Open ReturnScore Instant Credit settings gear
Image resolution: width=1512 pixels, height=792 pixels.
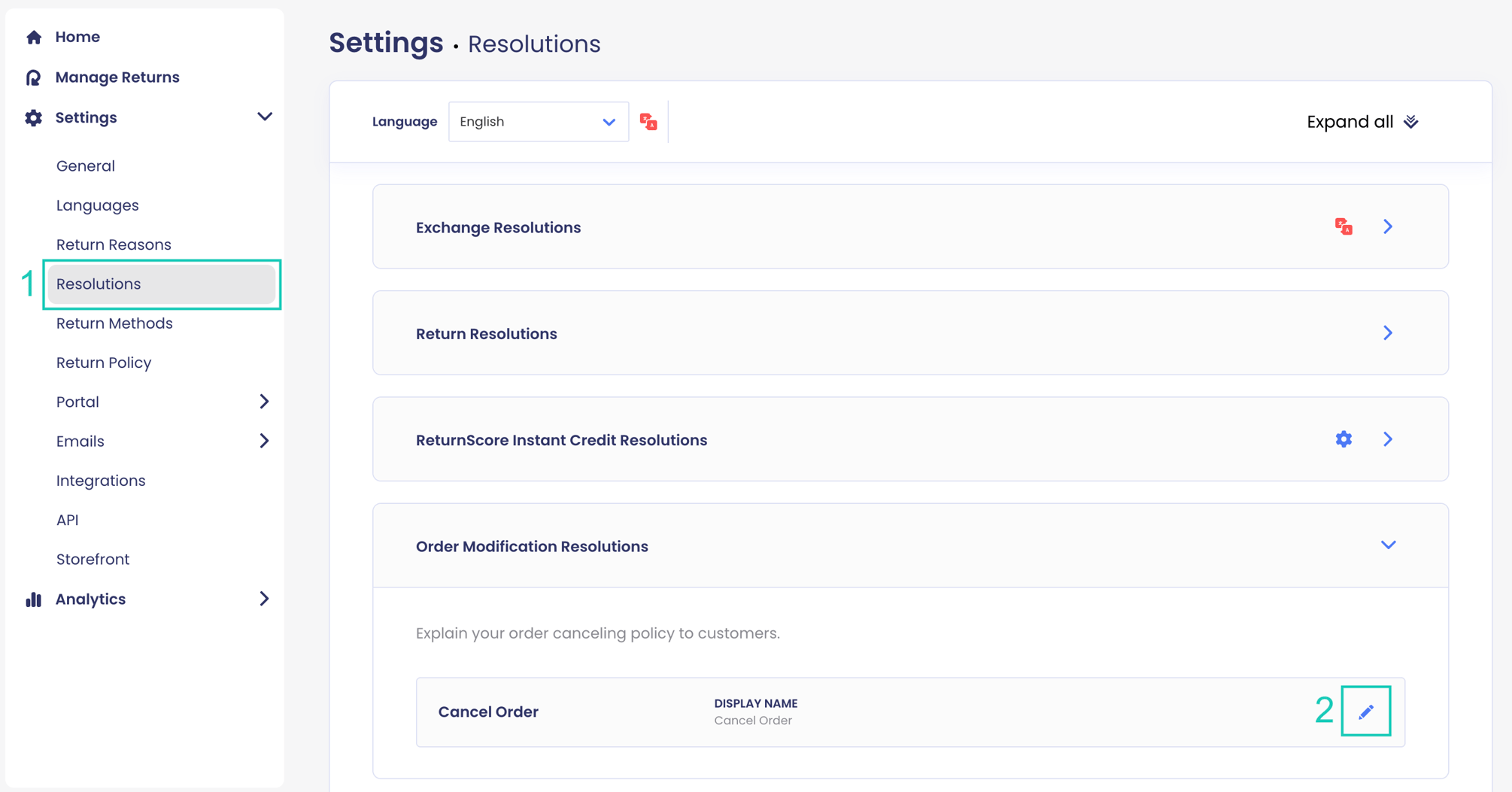coord(1343,439)
